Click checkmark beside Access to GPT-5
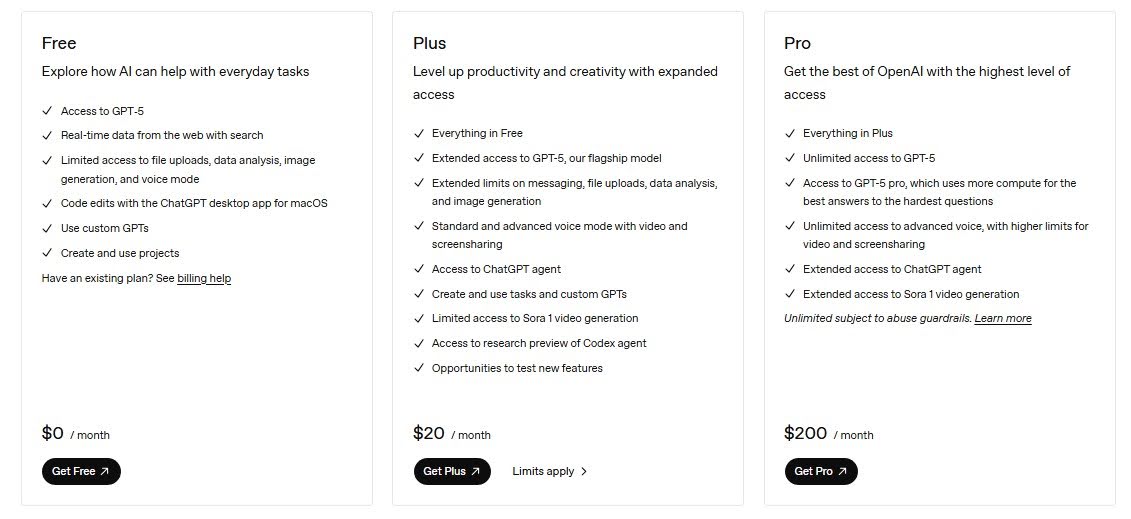Image resolution: width=1131 pixels, height=519 pixels. pos(47,111)
